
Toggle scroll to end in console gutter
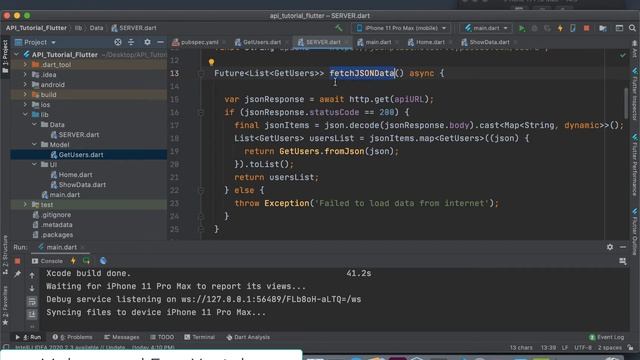(x=32, y=314)
